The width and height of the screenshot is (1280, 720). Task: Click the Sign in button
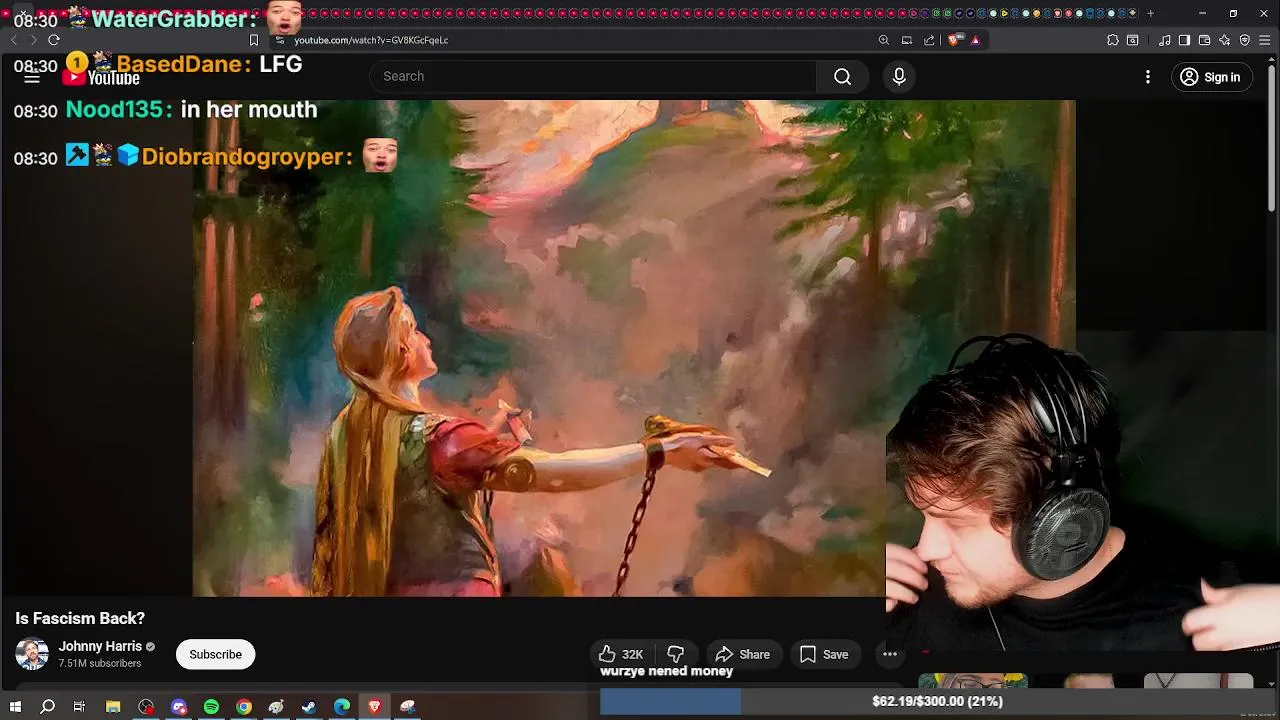[1211, 77]
